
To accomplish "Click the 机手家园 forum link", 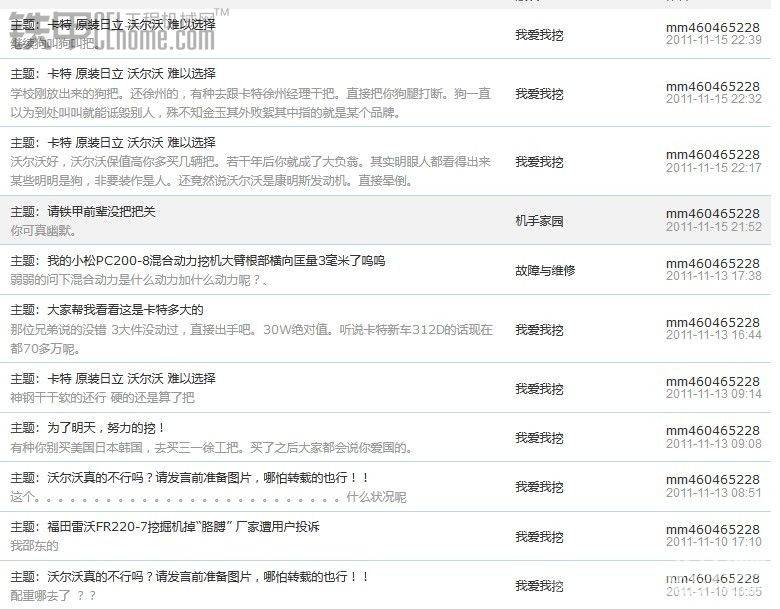I will coord(539,221).
